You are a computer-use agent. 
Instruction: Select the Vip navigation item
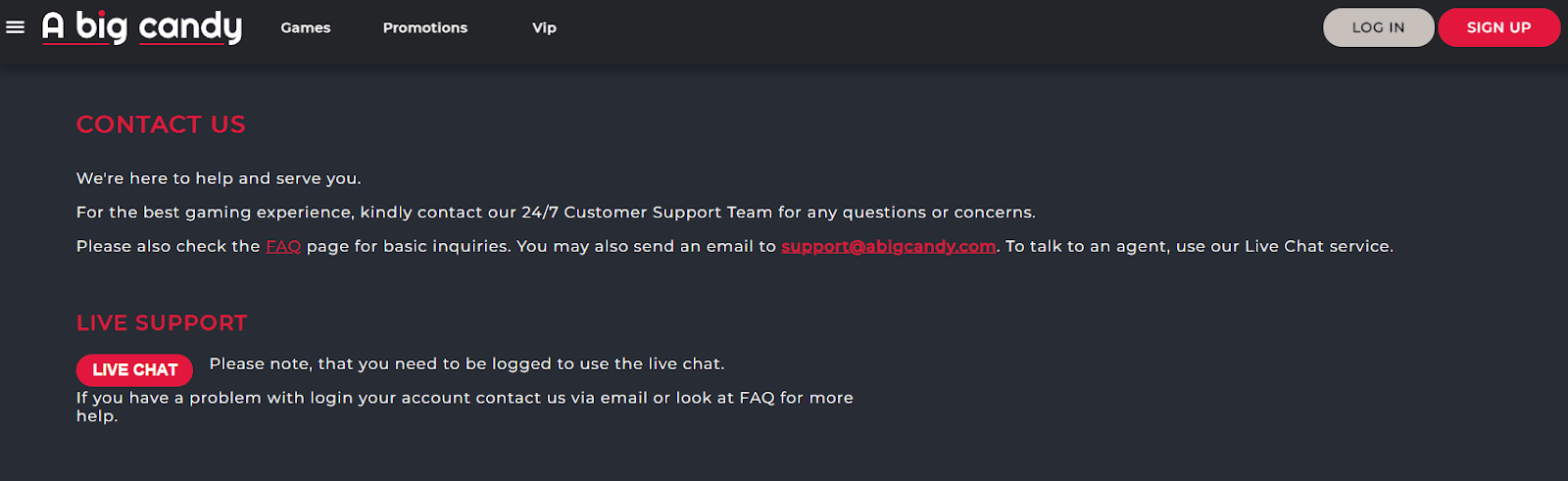click(545, 27)
